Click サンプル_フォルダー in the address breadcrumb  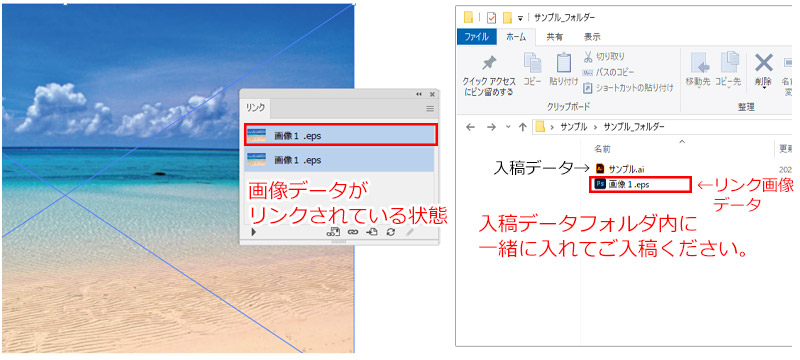click(x=634, y=127)
